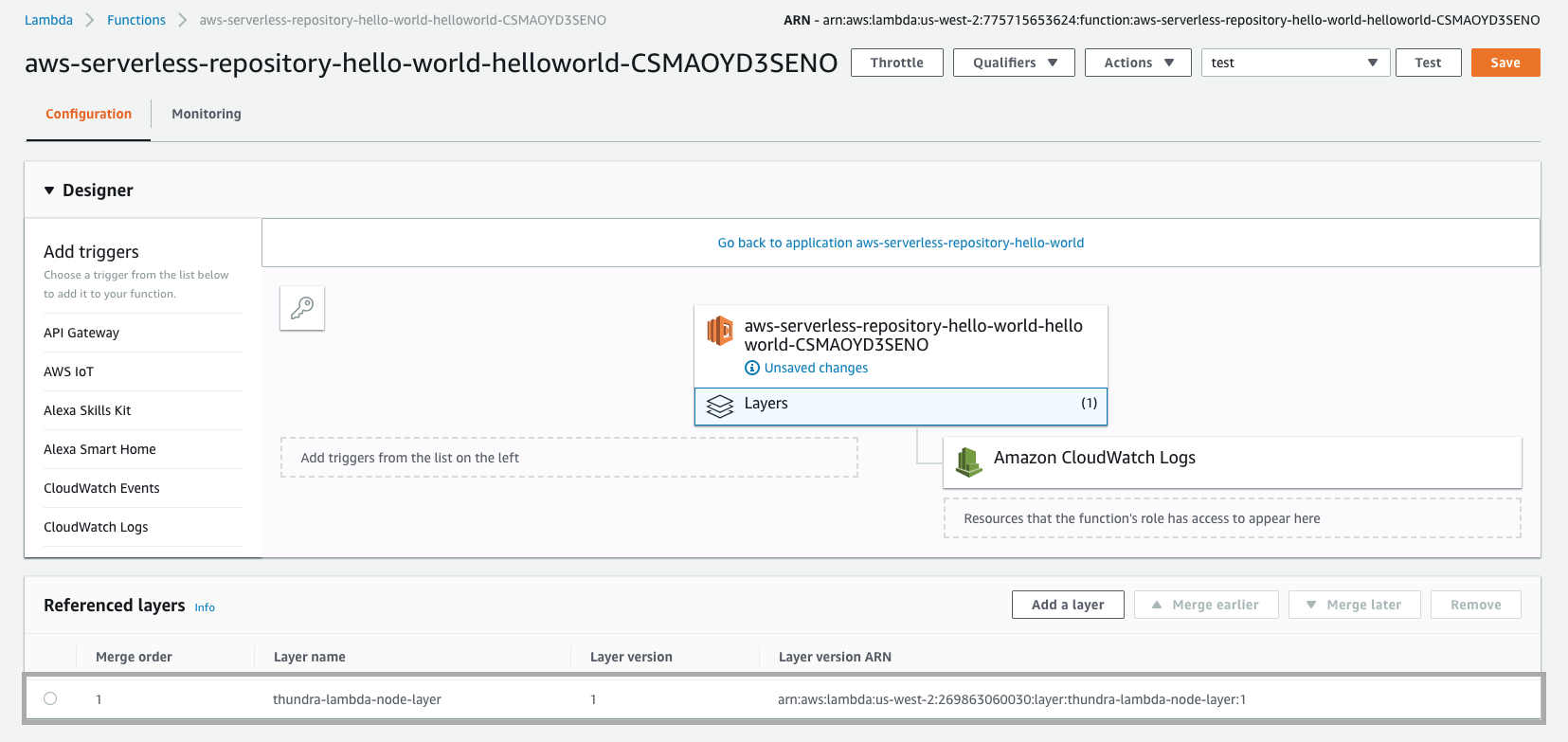Add CloudWatch Events trigger
This screenshot has height=742, width=1568.
click(x=101, y=488)
